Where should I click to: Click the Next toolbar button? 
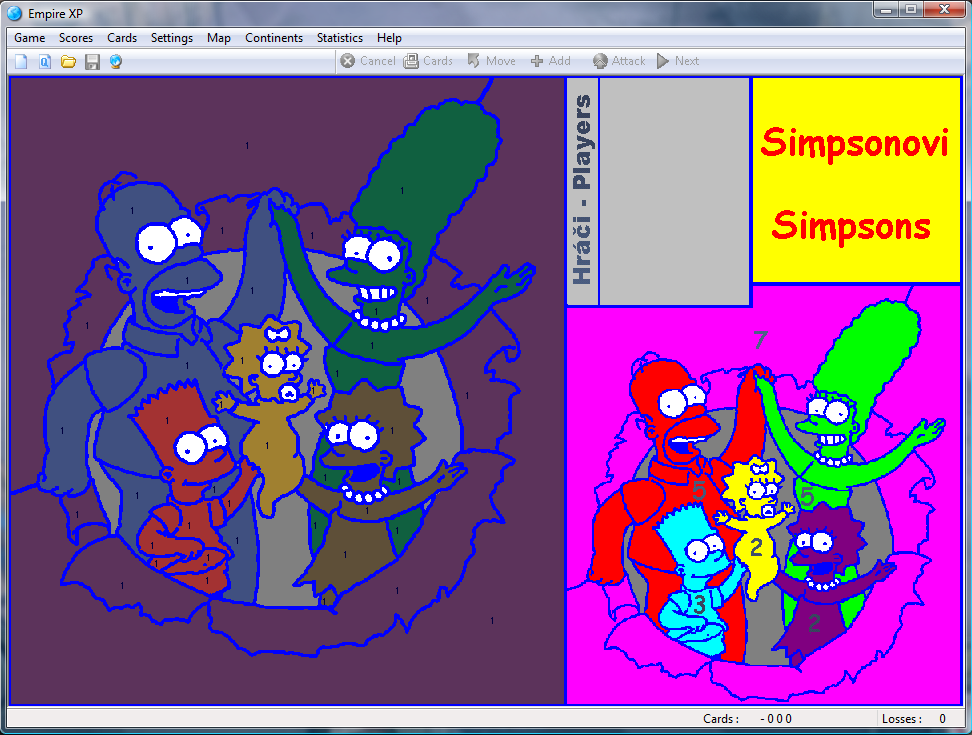[x=678, y=61]
